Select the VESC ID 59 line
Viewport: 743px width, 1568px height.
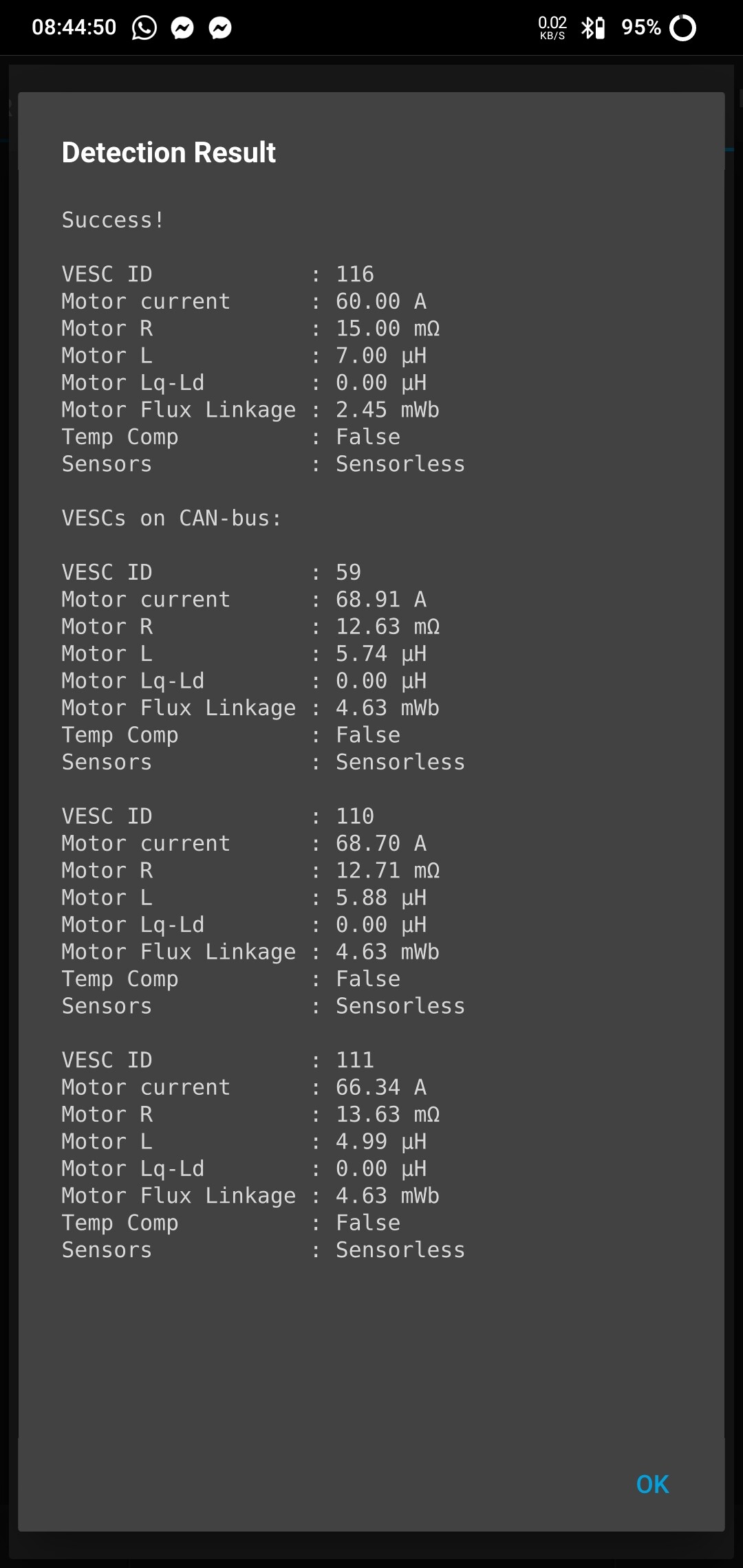211,572
